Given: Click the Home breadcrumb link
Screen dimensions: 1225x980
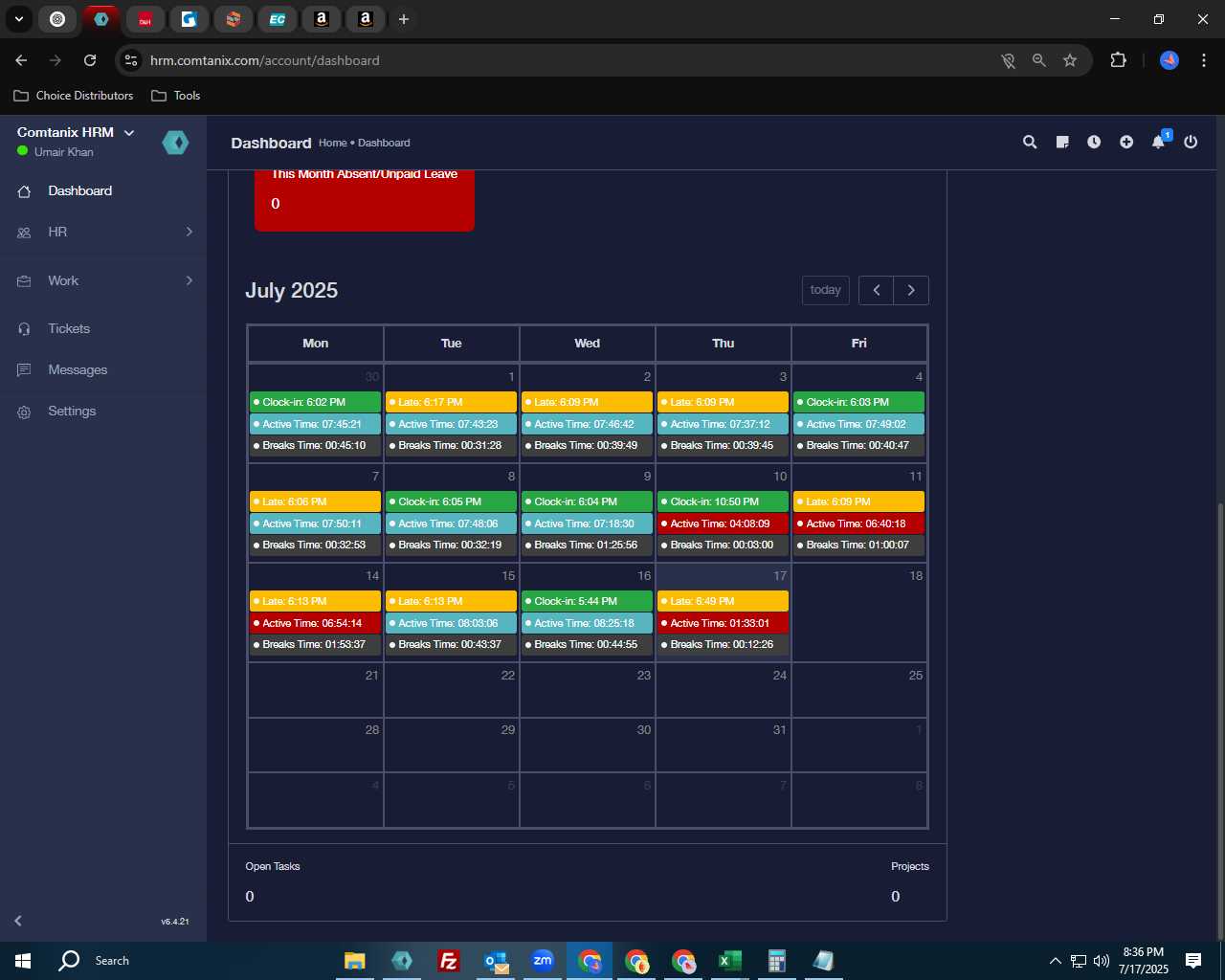Looking at the screenshot, I should click(x=332, y=143).
